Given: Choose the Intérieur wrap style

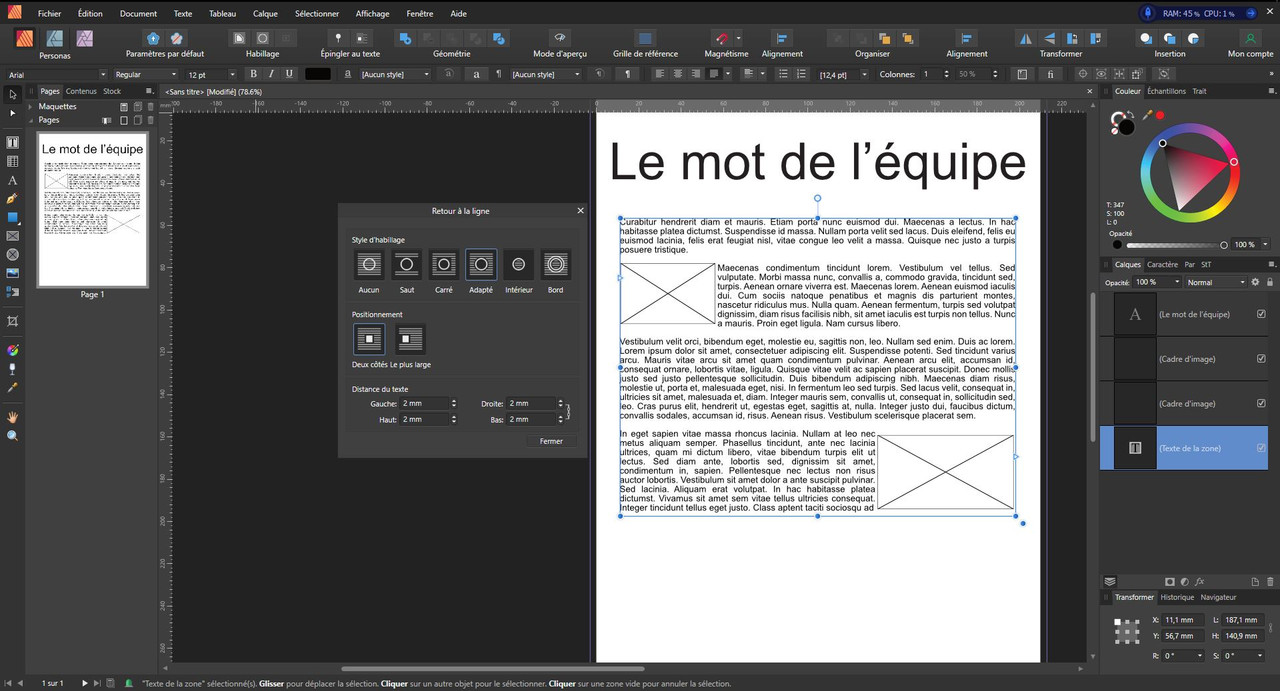Looking at the screenshot, I should [x=518, y=264].
